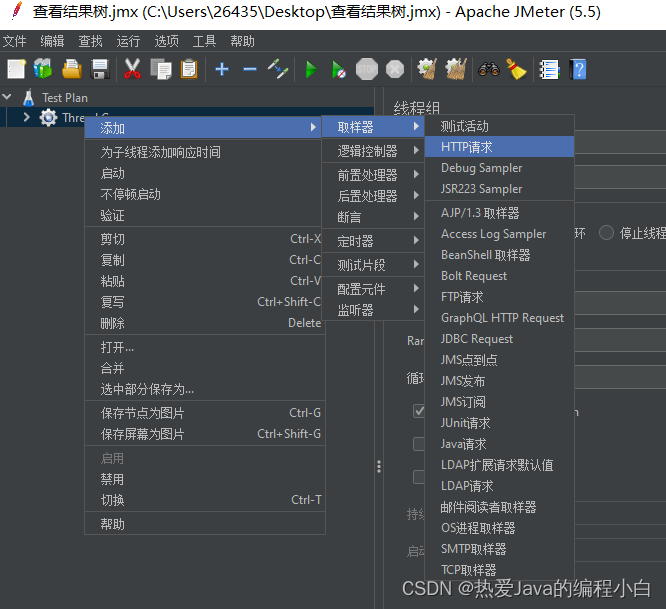The width and height of the screenshot is (666, 609).
Task: Click the Paste clipboard icon
Action: (189, 69)
